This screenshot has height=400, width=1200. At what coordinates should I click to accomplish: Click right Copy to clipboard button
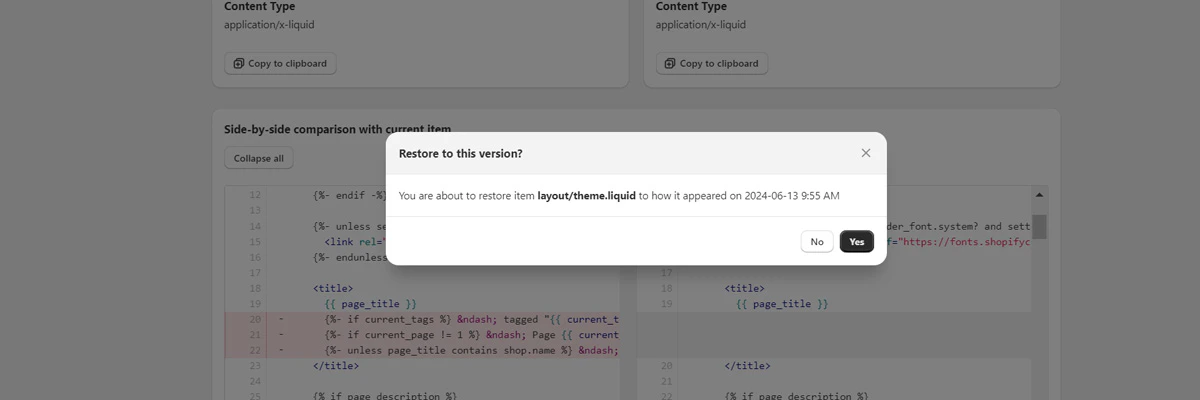pos(713,63)
